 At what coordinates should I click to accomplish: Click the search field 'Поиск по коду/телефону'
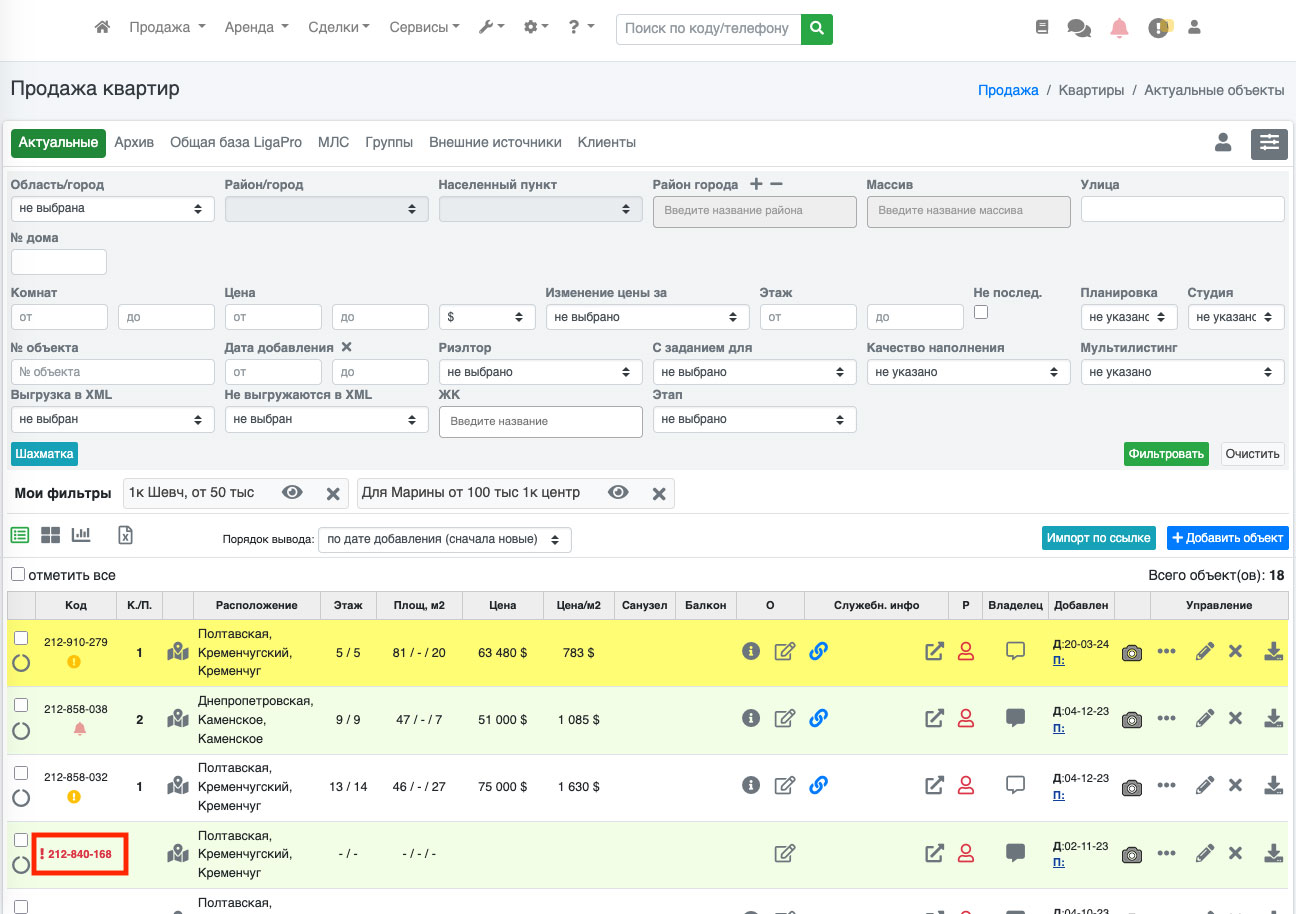(708, 29)
